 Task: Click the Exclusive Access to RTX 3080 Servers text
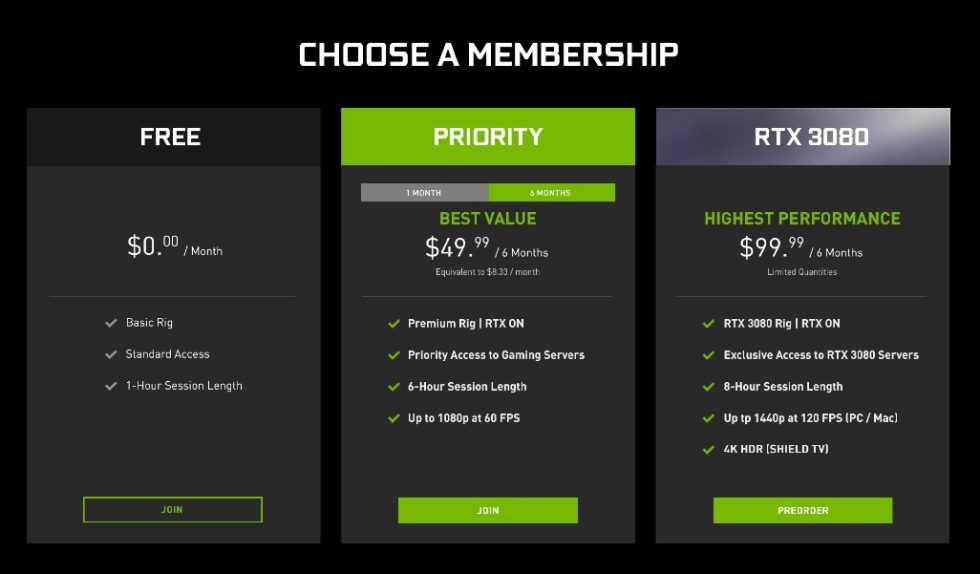click(x=821, y=355)
